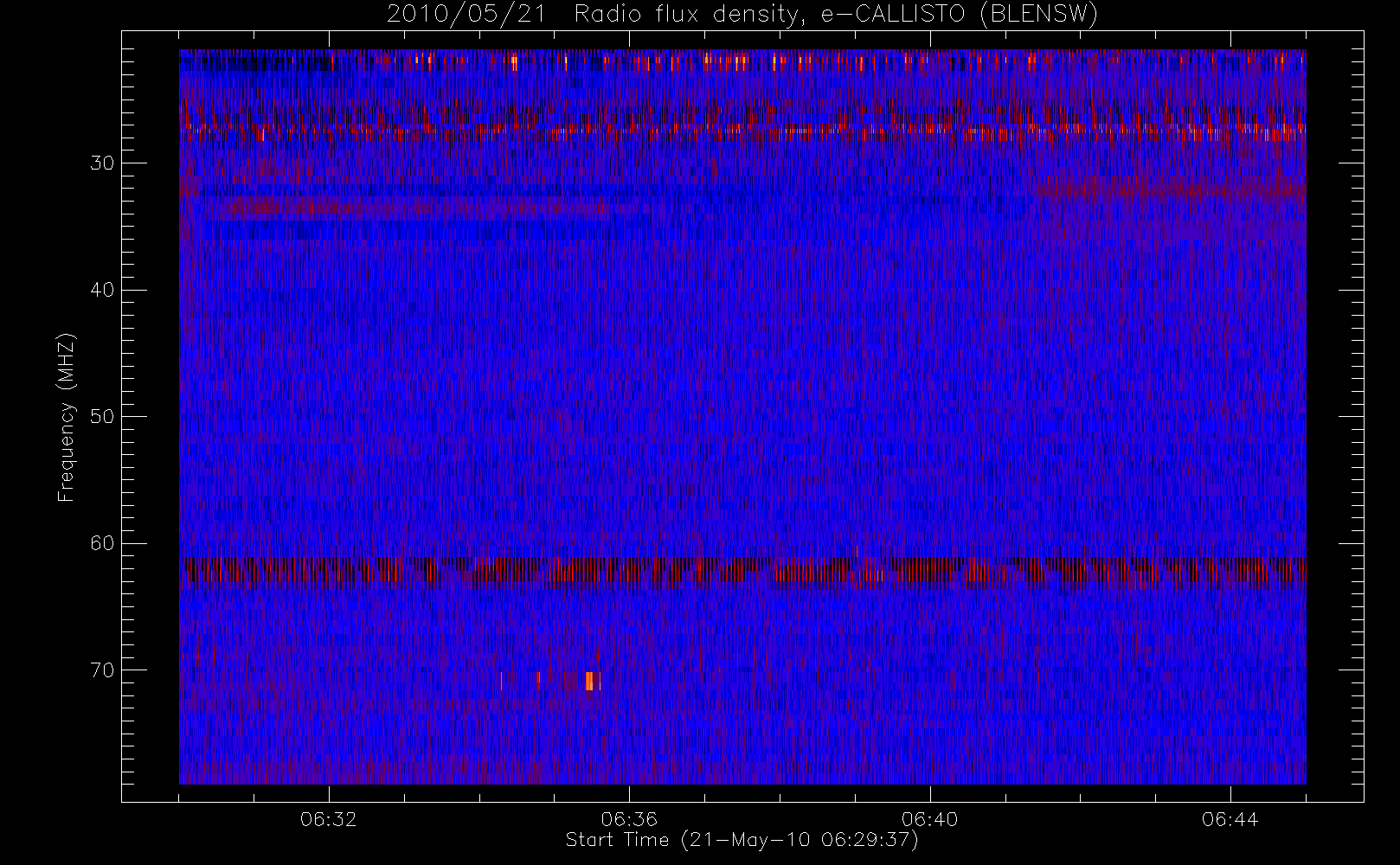Select the 06:32 time tick label
1400x865 pixels.
[x=328, y=819]
